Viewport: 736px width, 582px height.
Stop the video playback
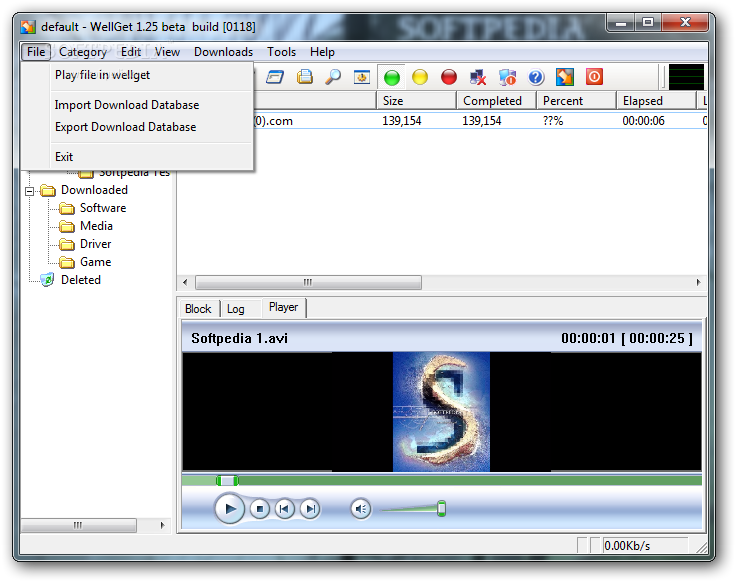click(x=260, y=509)
